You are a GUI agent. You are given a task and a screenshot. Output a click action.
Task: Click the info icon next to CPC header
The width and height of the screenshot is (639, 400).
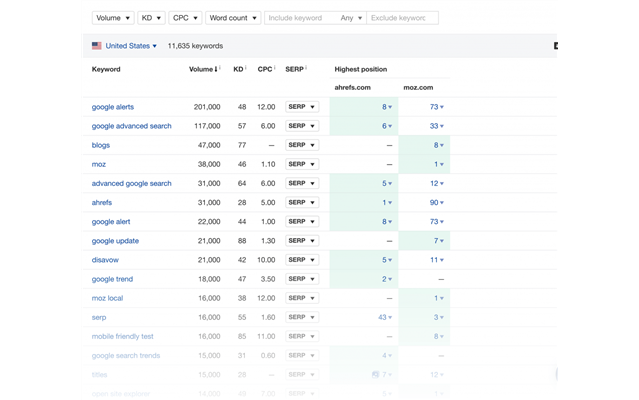pyautogui.click(x=277, y=69)
